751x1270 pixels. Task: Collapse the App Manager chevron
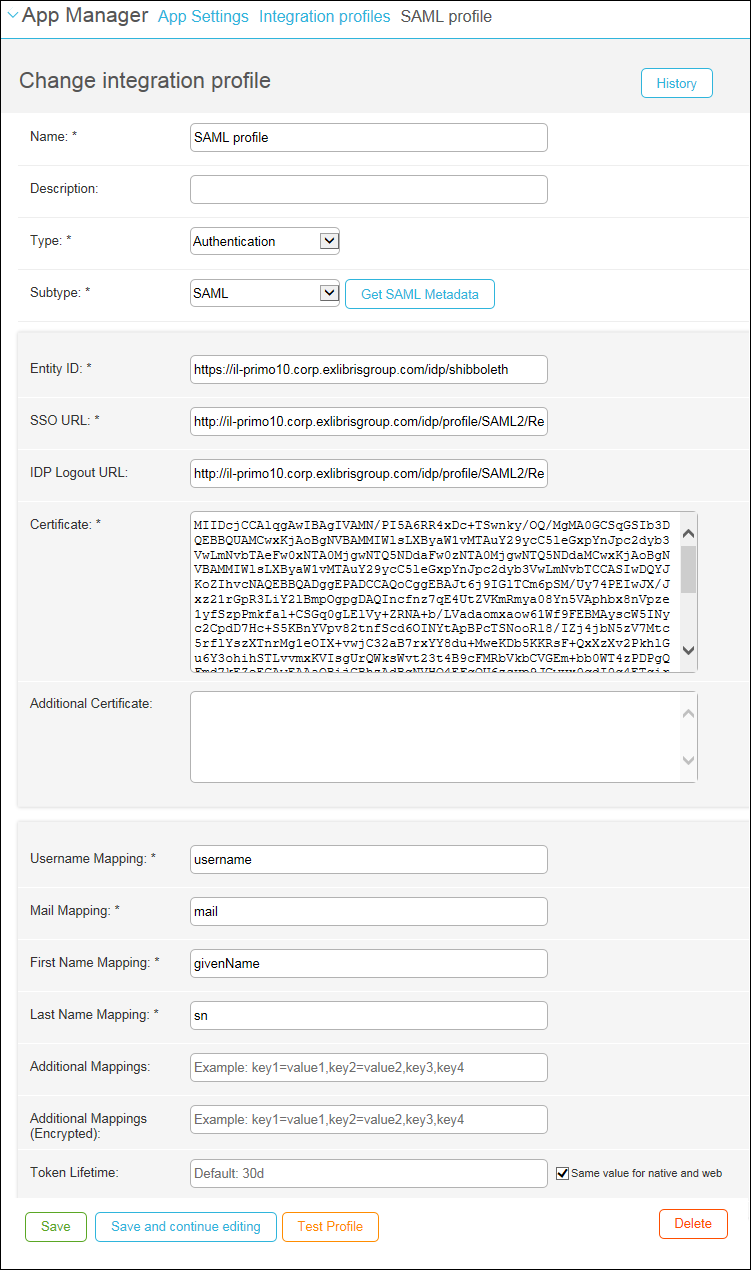(12, 15)
